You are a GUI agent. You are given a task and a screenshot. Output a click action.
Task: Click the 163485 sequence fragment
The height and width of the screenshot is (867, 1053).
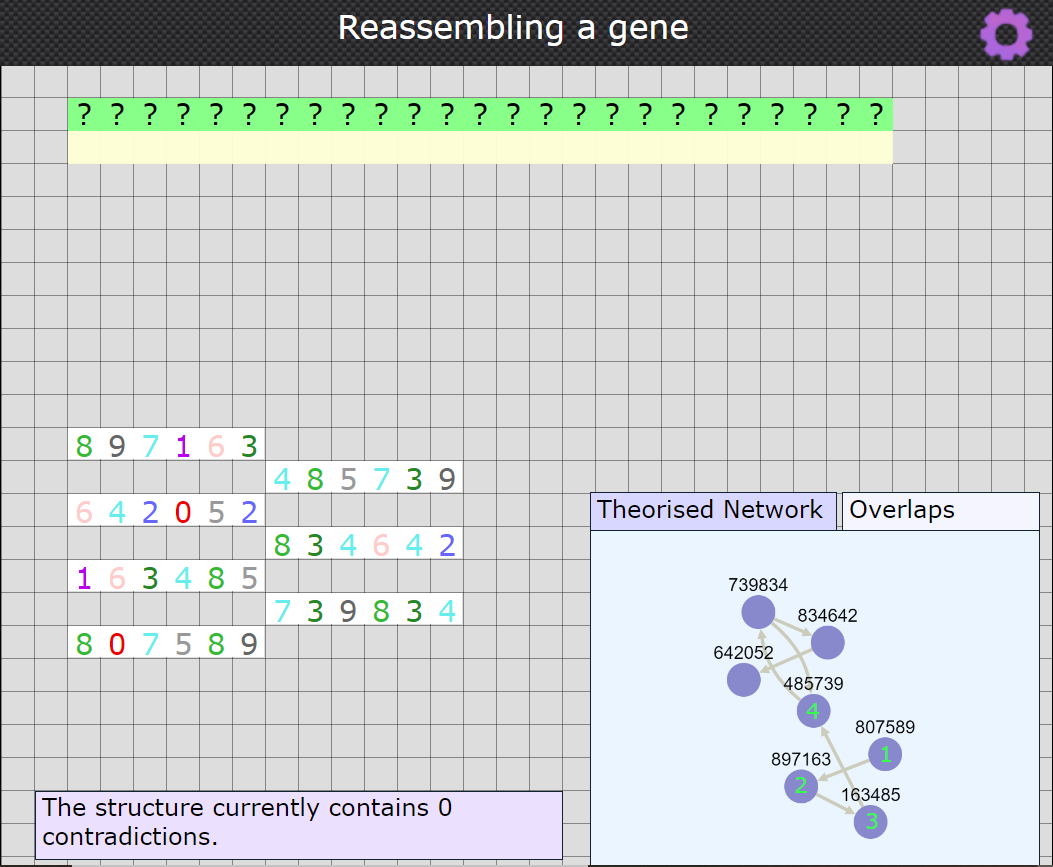coord(167,578)
